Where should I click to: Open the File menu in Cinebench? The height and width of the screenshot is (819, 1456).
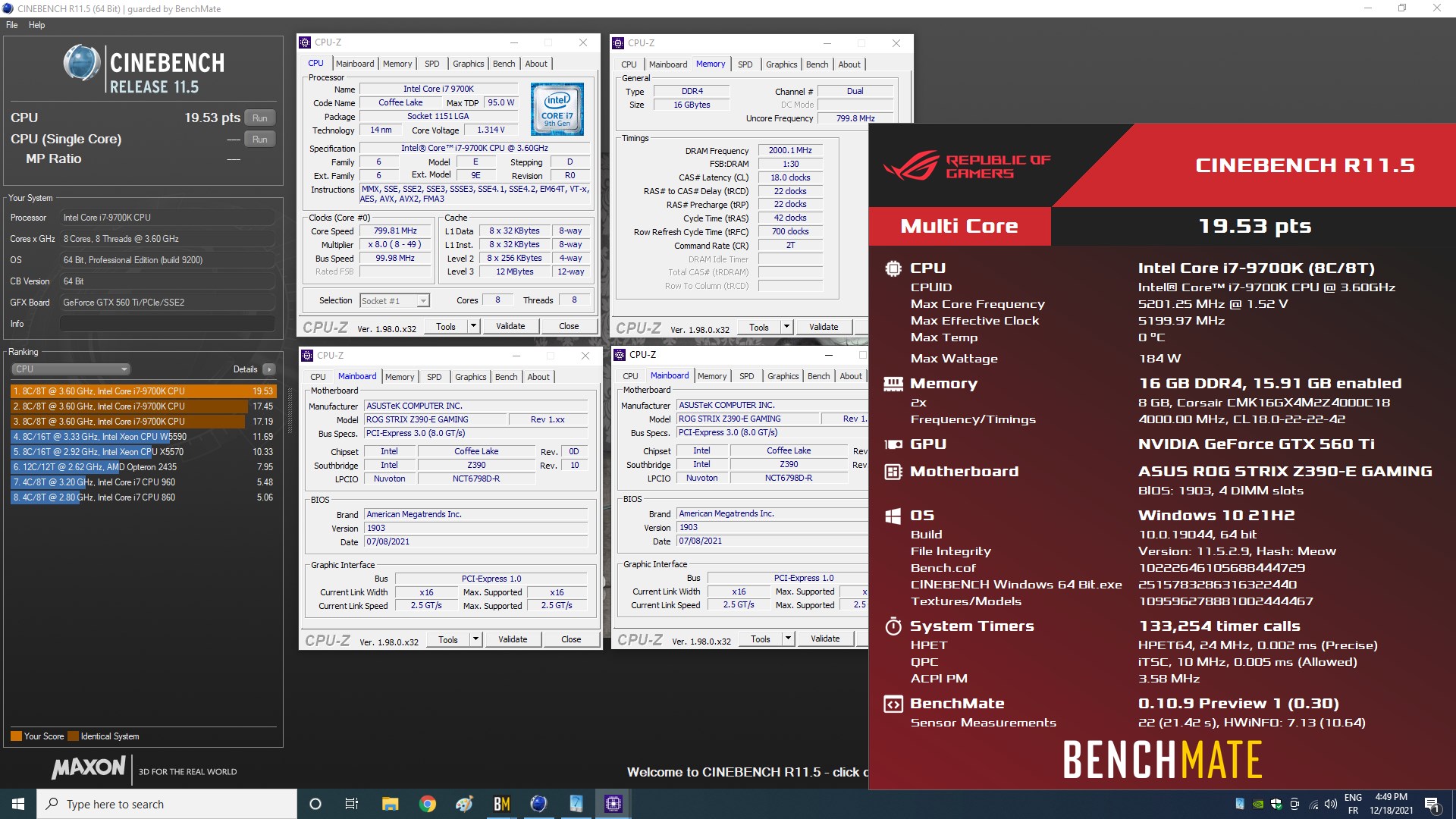click(x=12, y=25)
